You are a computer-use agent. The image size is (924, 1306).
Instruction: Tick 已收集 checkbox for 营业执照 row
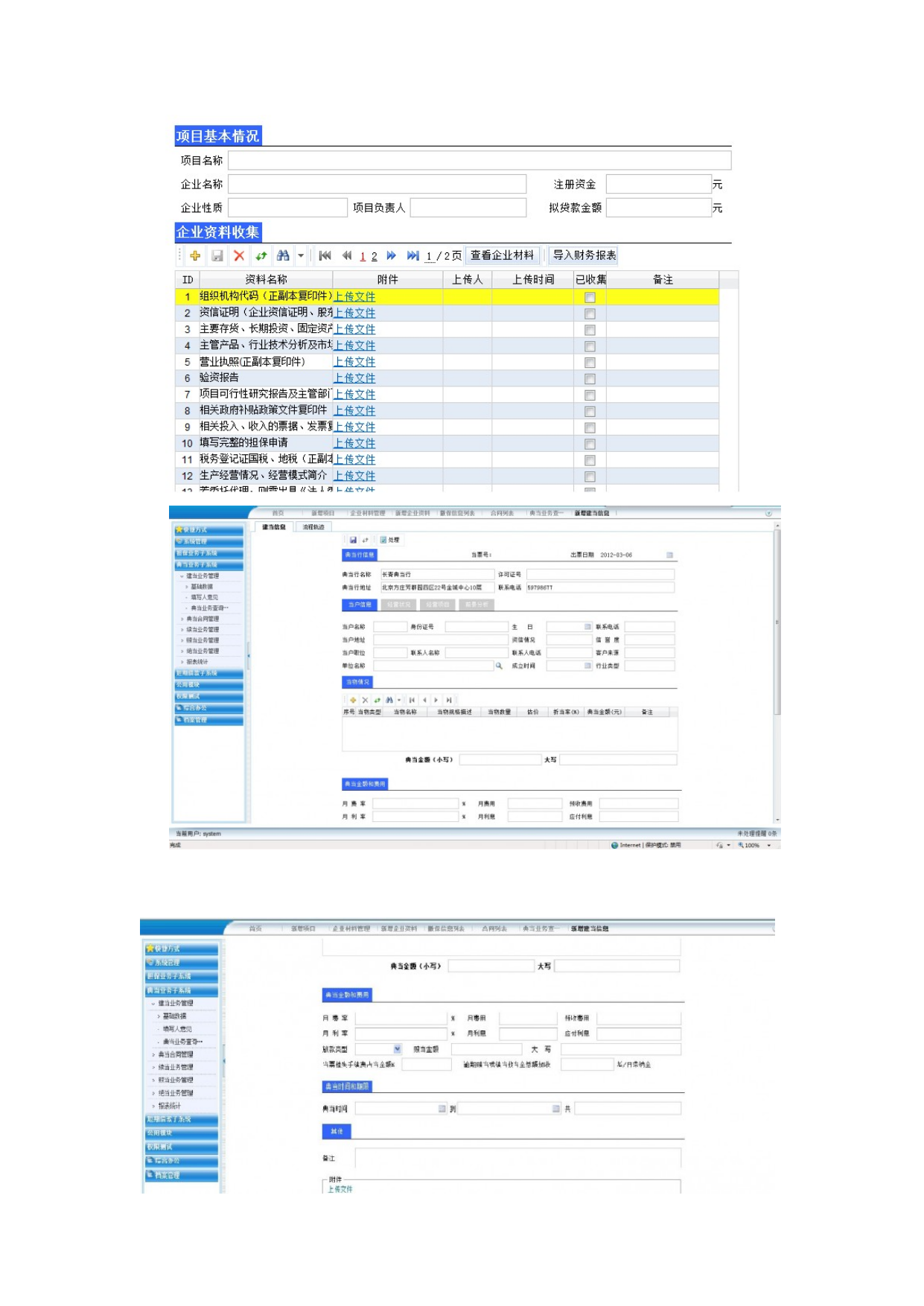click(590, 363)
